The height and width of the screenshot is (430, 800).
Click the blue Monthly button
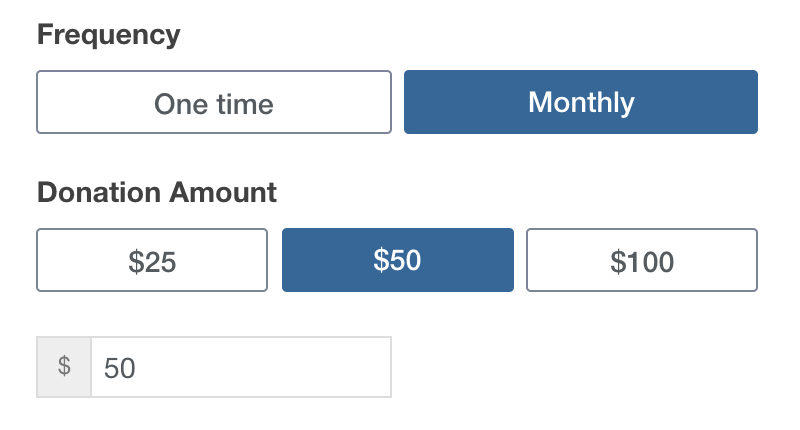[x=580, y=102]
